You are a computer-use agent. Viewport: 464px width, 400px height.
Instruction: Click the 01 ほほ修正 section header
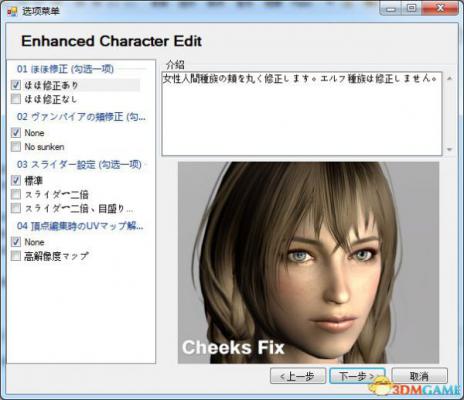[65, 69]
